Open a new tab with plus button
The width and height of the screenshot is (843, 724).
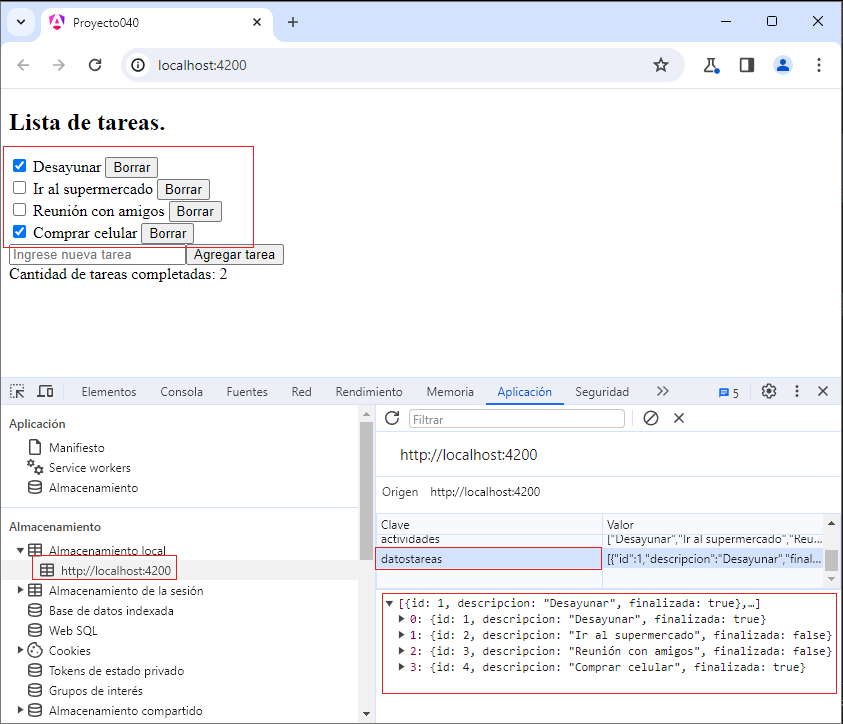pyautogui.click(x=293, y=22)
